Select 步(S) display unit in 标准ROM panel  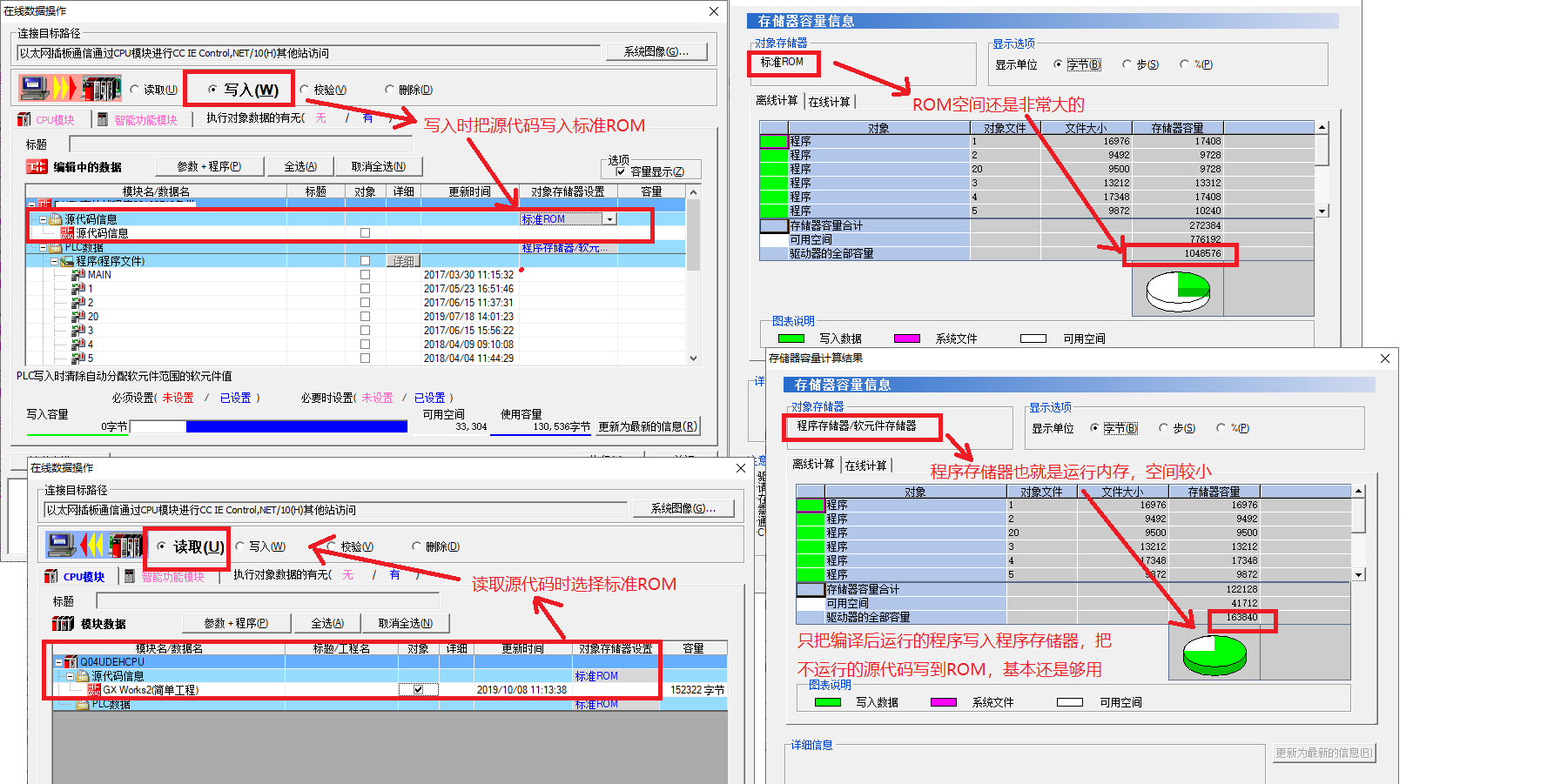point(1127,64)
